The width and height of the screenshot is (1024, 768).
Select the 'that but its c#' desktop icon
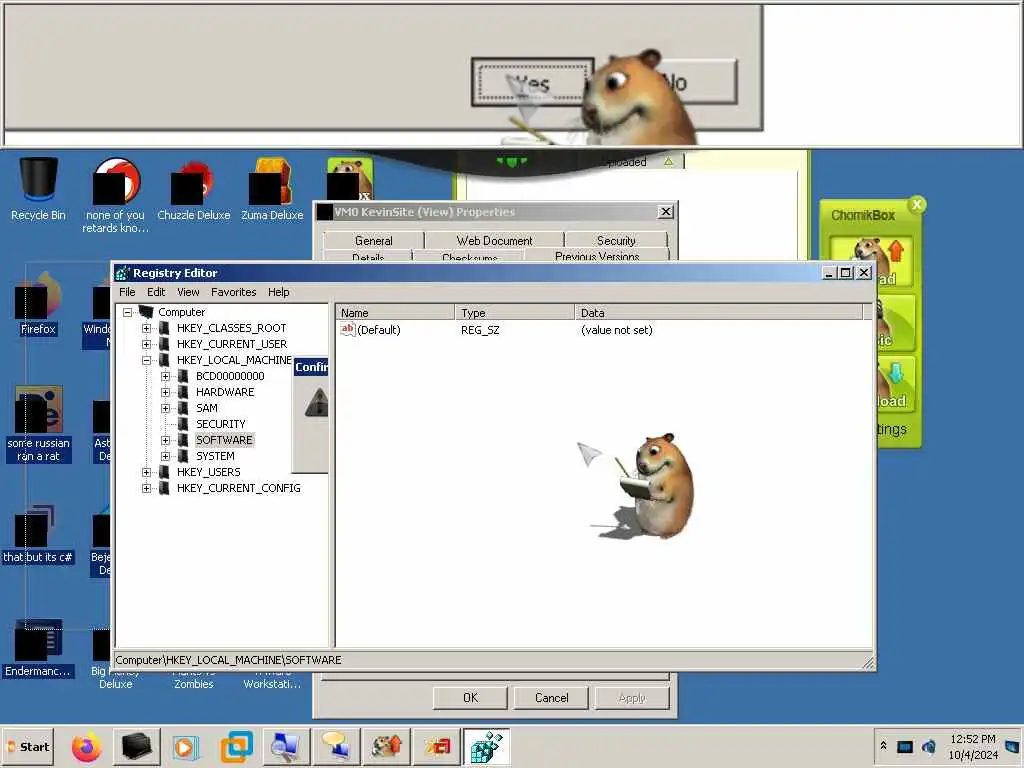[x=38, y=534]
